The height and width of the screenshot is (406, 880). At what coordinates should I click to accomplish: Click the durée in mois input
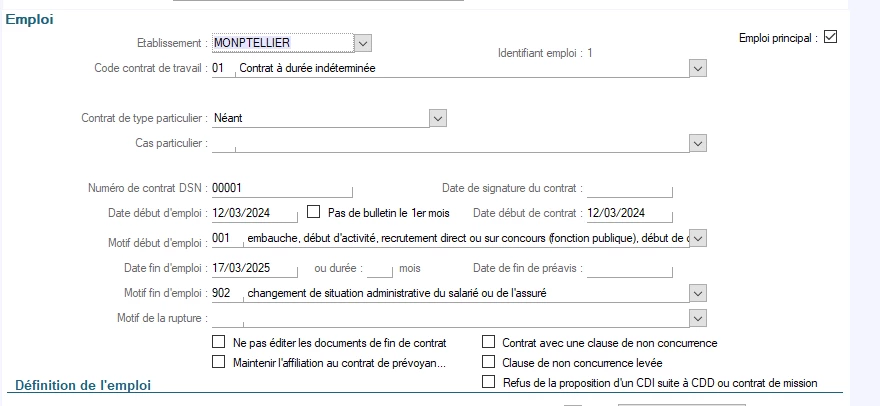(379, 268)
